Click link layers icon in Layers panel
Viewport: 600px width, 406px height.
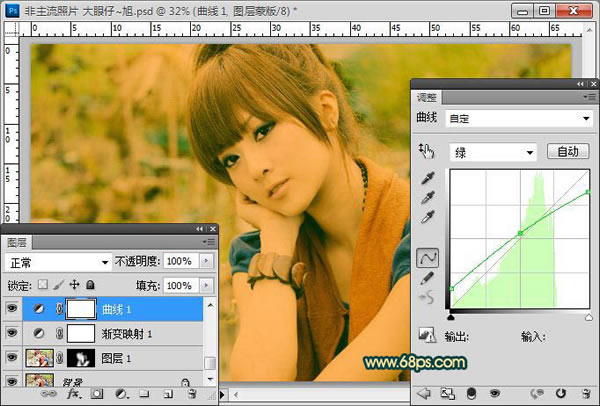pyautogui.click(x=48, y=393)
